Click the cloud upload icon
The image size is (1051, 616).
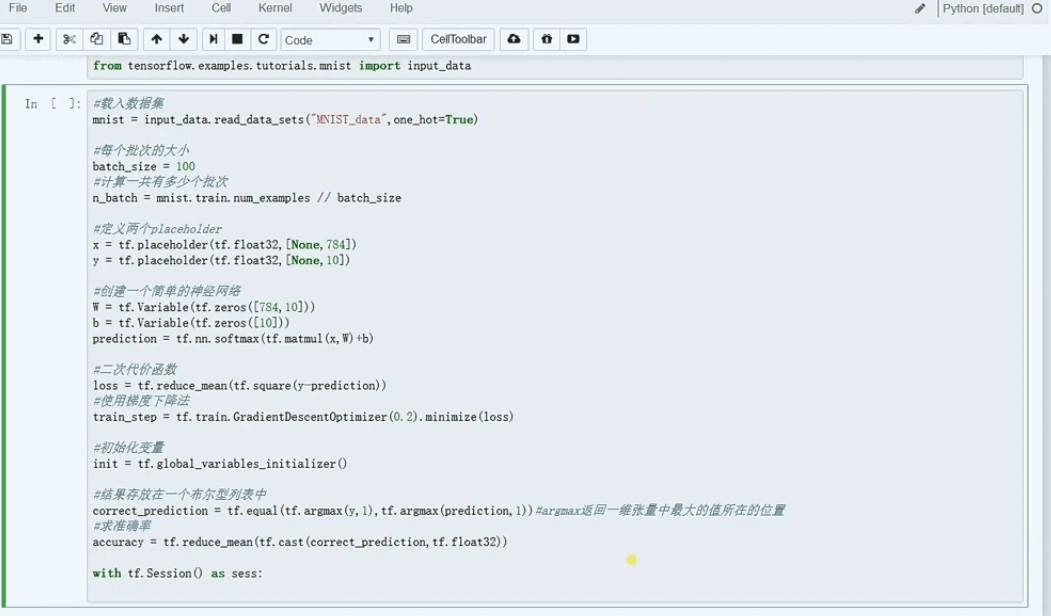513,39
